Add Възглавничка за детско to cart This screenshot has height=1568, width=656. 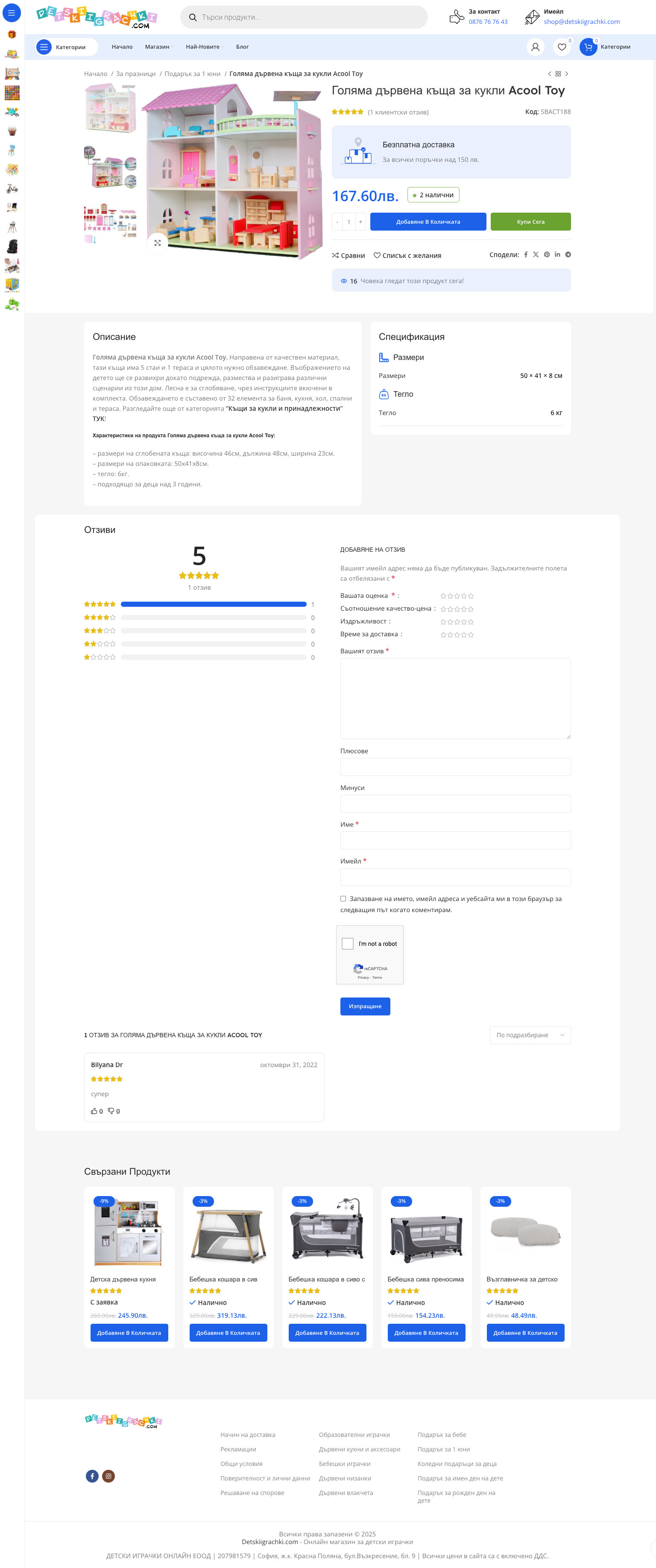coord(525,1332)
